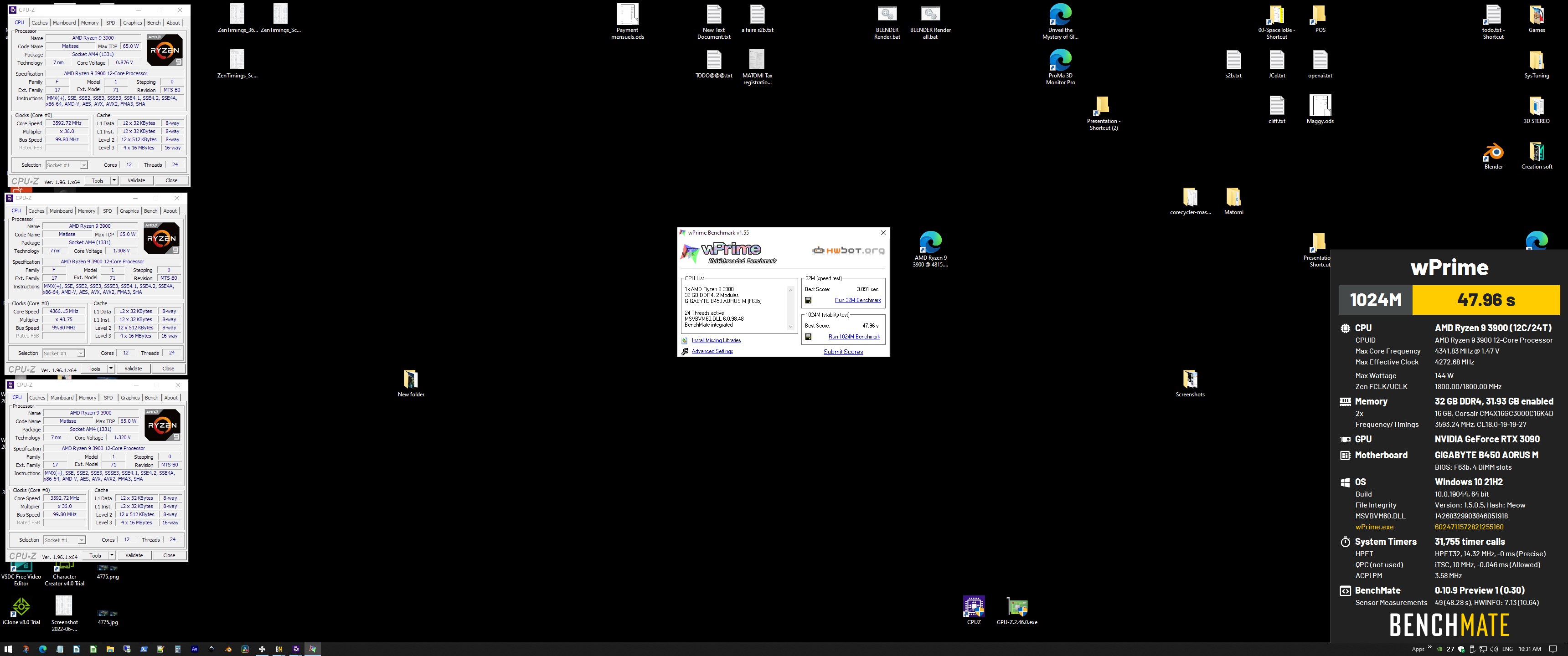Open About tab in top CPU-Z window
This screenshot has height=656, width=1568.
tap(174, 22)
